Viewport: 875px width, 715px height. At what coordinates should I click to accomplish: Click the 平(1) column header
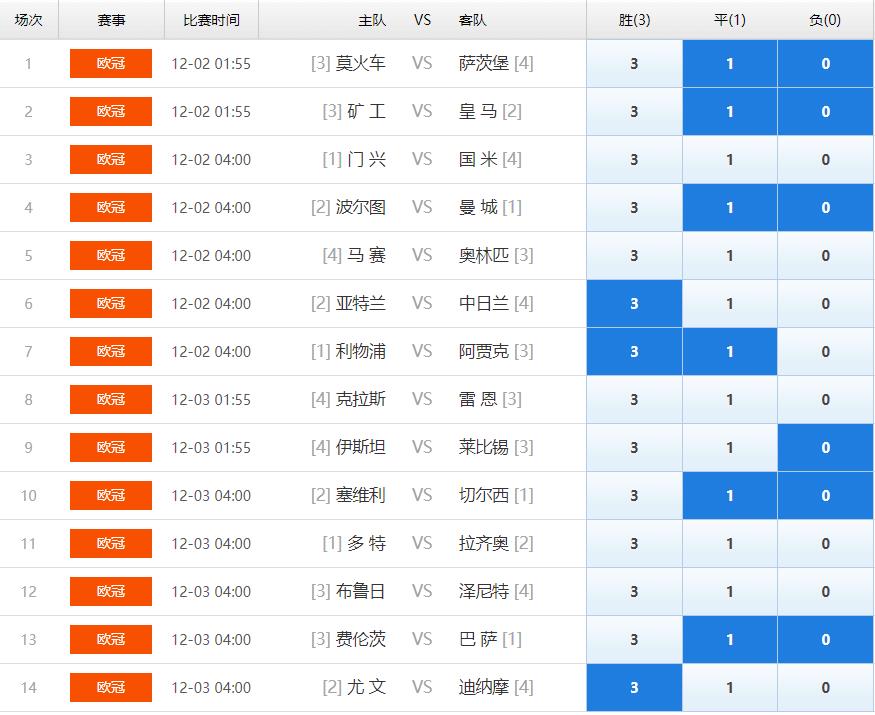pyautogui.click(x=730, y=20)
